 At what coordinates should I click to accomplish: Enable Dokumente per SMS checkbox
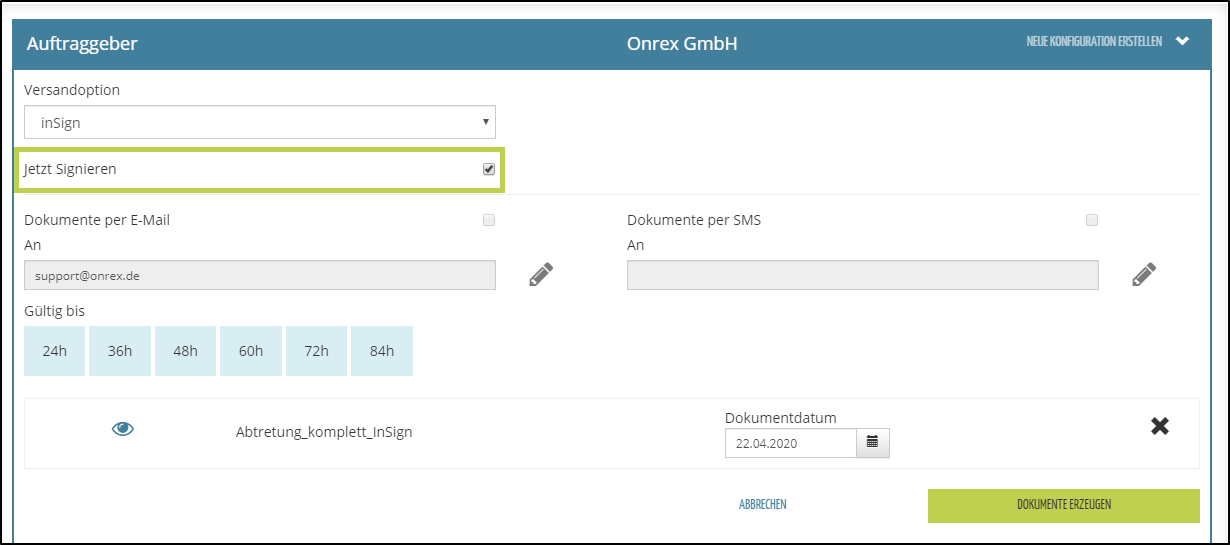[x=1091, y=220]
